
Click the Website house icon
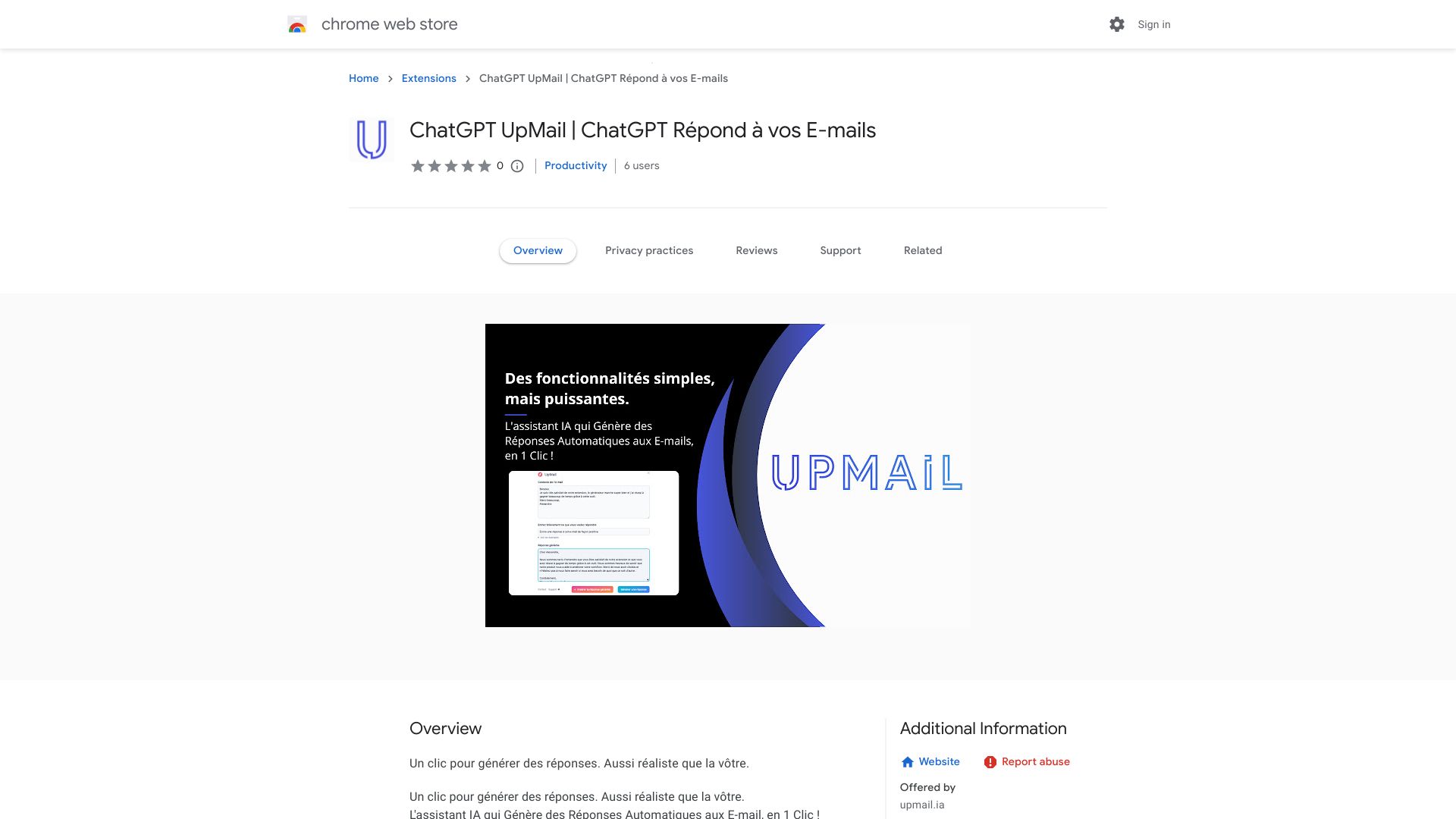tap(905, 762)
